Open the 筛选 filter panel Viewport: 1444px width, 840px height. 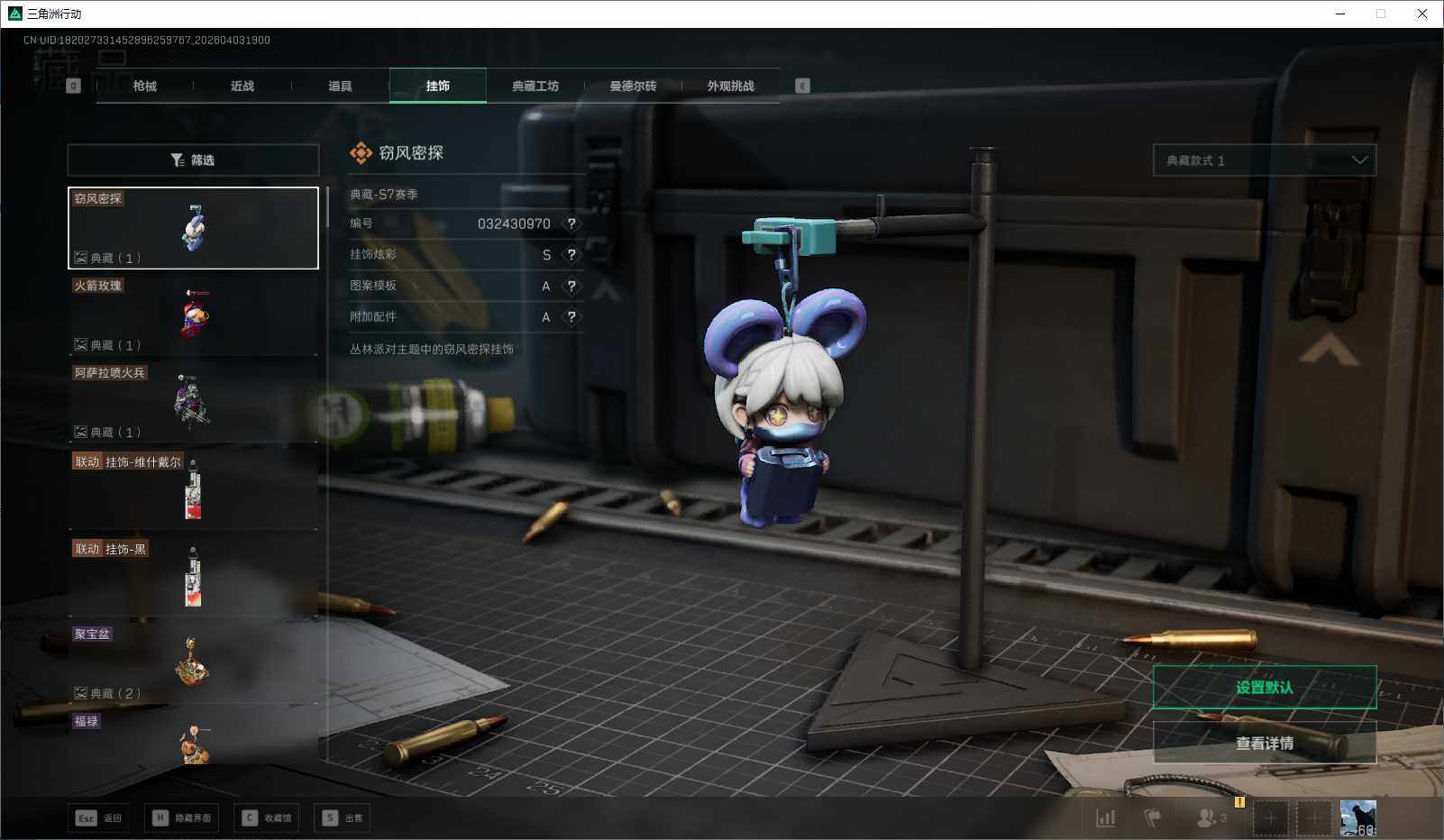point(193,160)
